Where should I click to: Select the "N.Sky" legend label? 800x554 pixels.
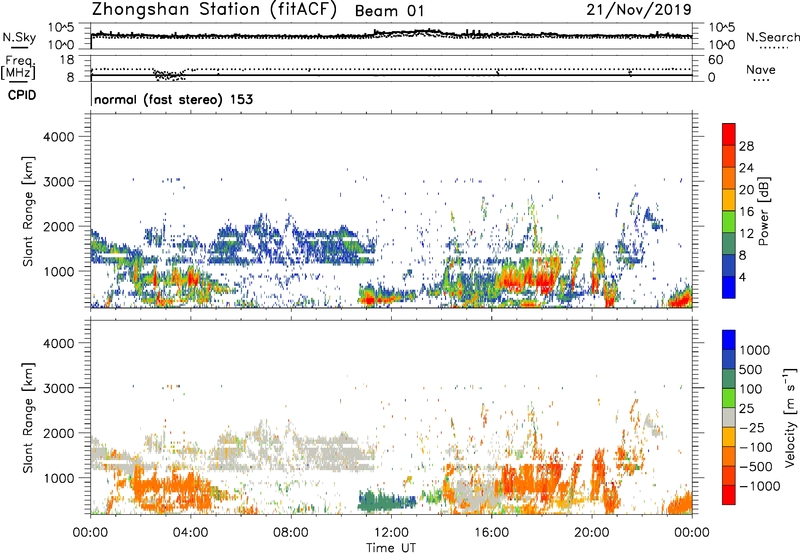pos(19,37)
